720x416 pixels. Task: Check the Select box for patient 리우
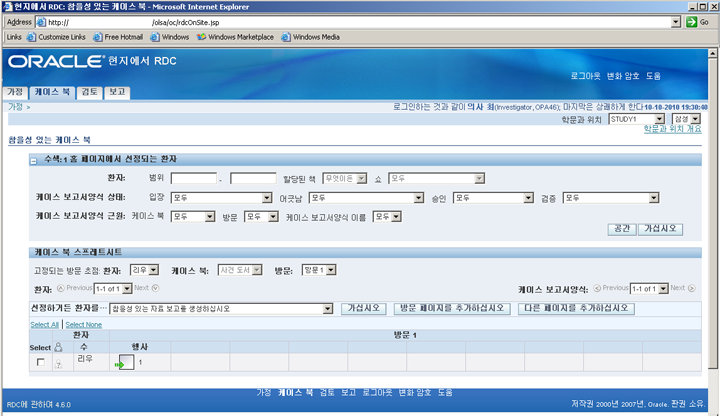click(x=41, y=362)
